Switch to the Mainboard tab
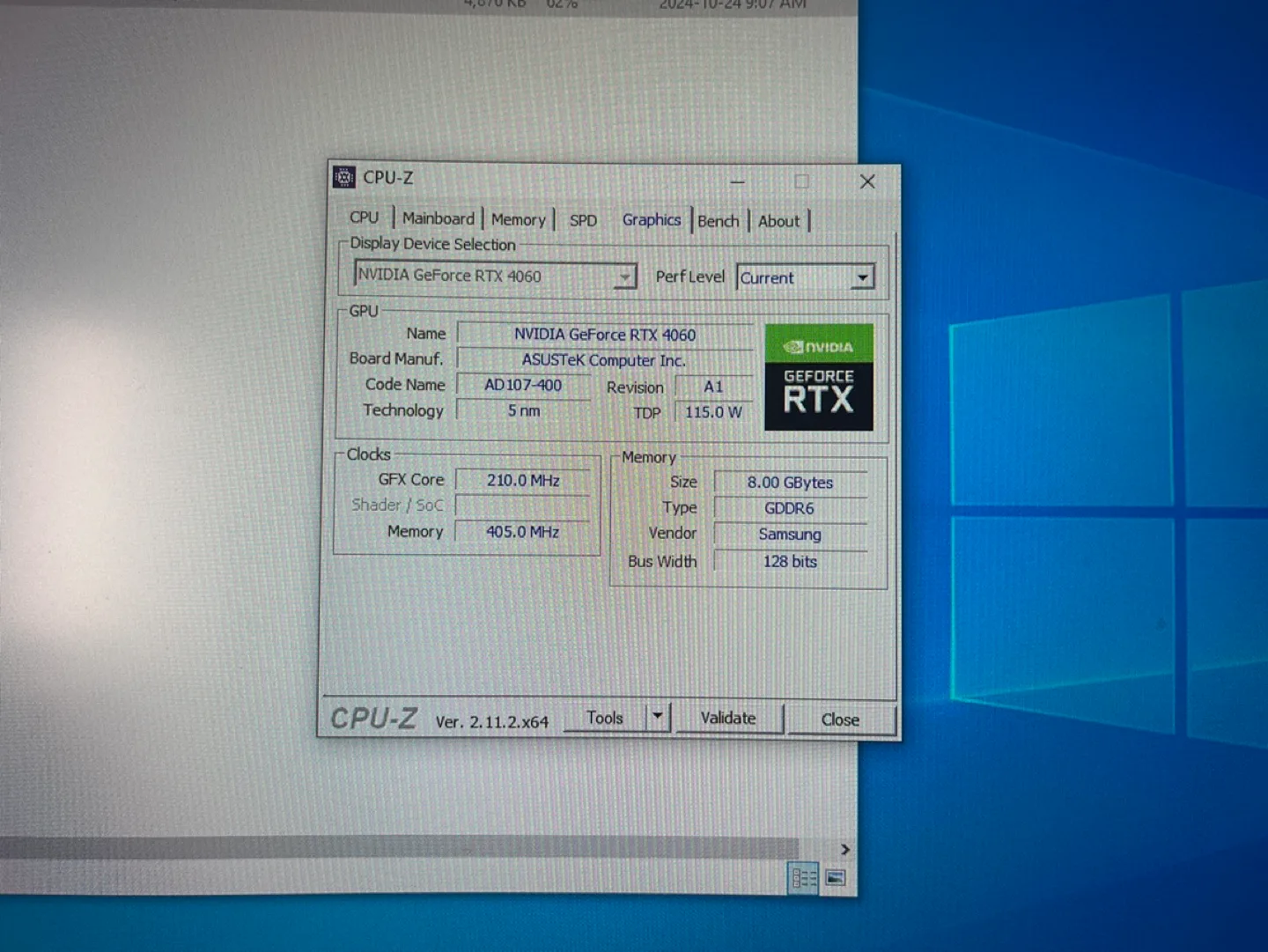Image resolution: width=1268 pixels, height=952 pixels. pos(438,218)
